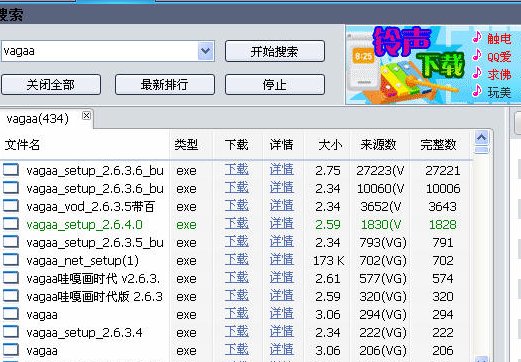Click the 玩美 ringtone link in banner
The height and width of the screenshot is (362, 521).
[x=499, y=92]
